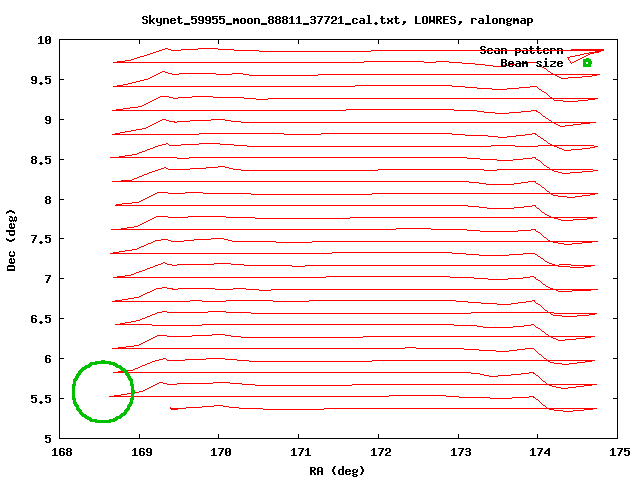
Task: Click the small green beam size legend marker
Action: pos(587,63)
